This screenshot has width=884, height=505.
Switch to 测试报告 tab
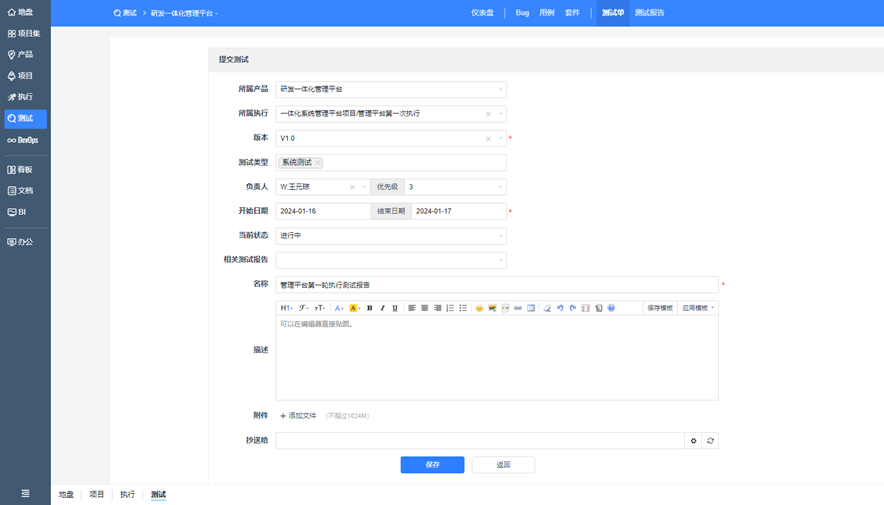649,12
